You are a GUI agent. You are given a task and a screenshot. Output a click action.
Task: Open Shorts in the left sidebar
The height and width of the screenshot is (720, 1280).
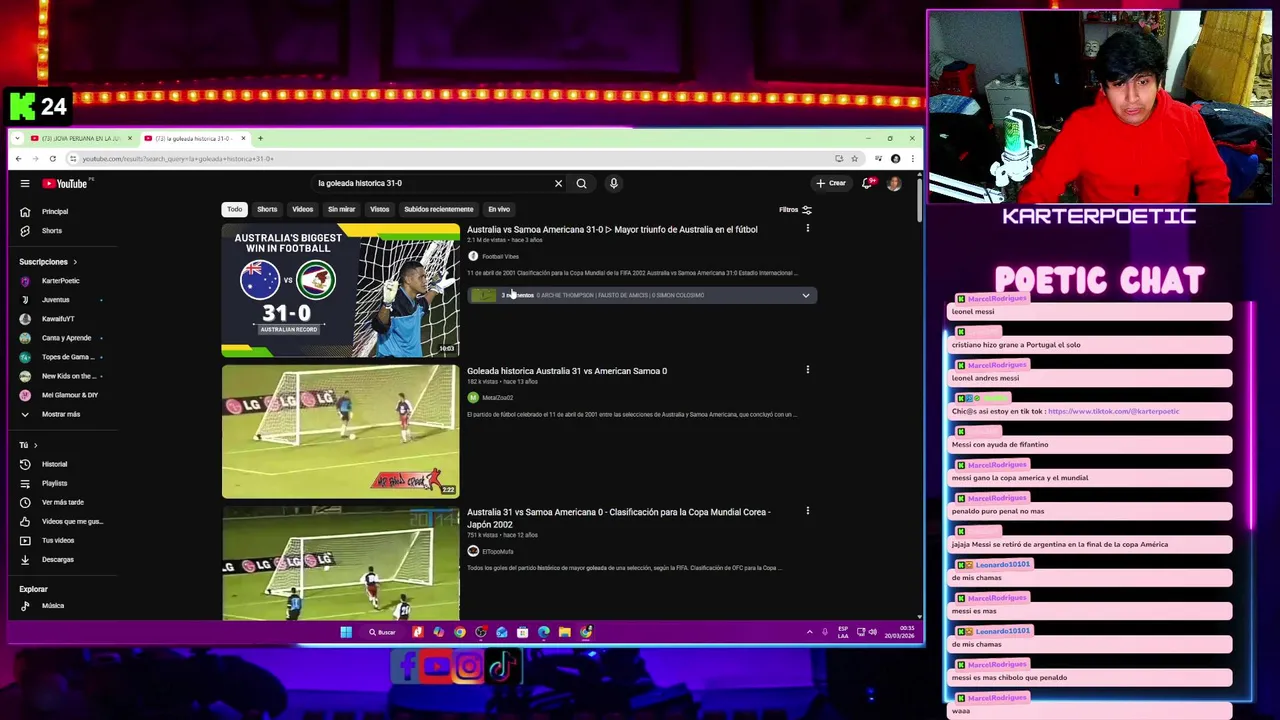click(51, 231)
